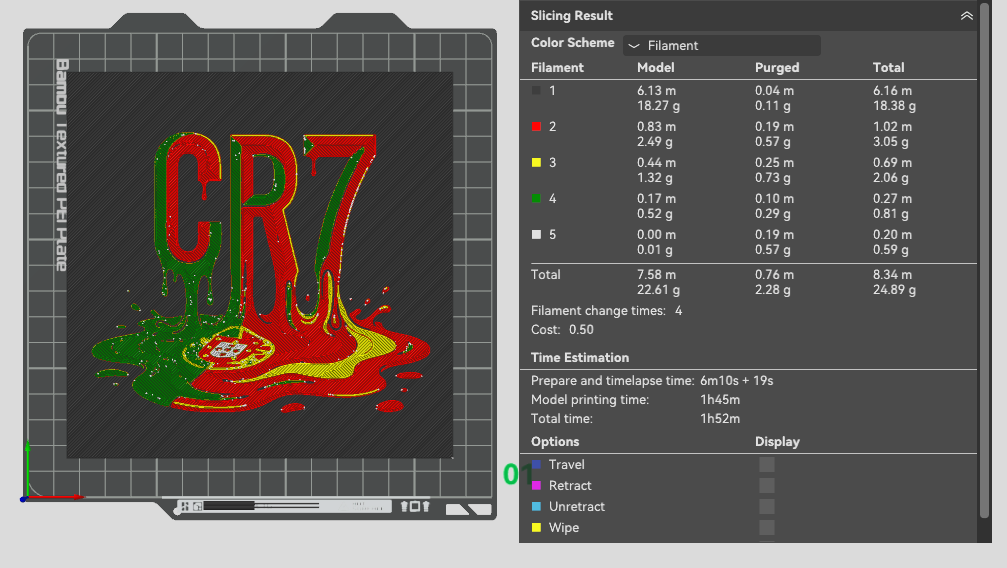The image size is (1007, 568).
Task: Click the Wipe option label
Action: 564,528
